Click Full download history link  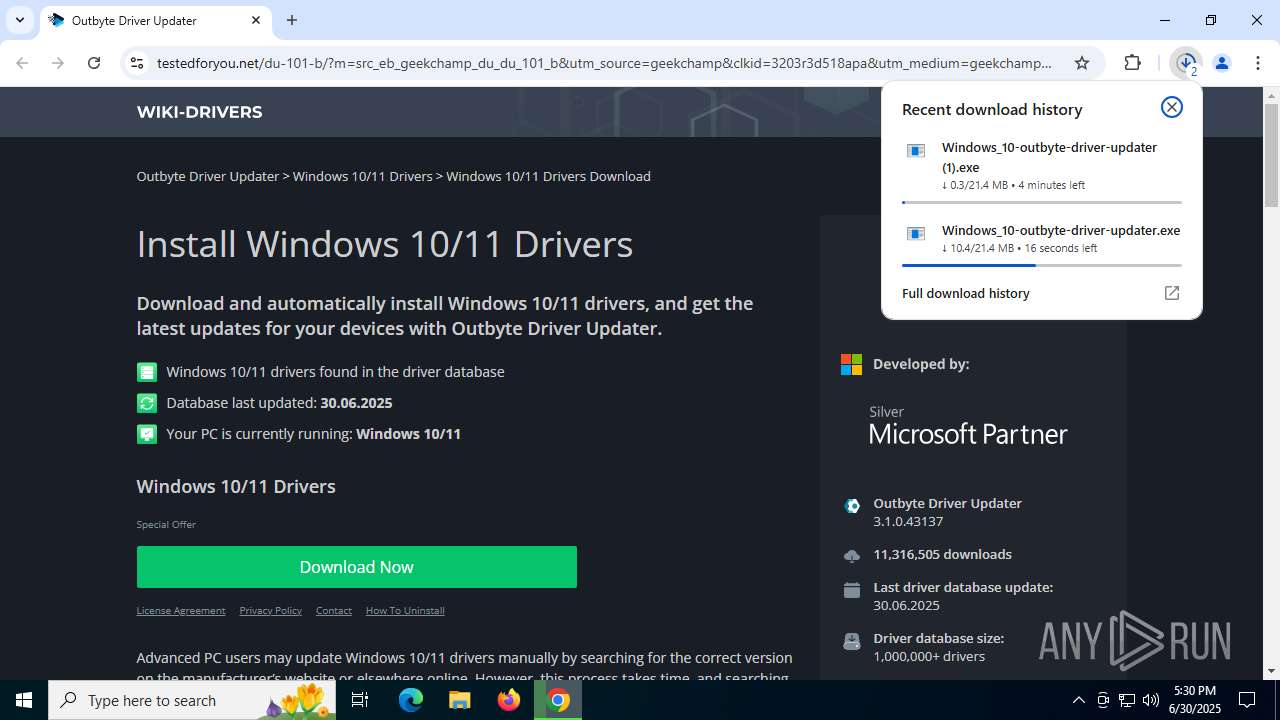tap(966, 293)
